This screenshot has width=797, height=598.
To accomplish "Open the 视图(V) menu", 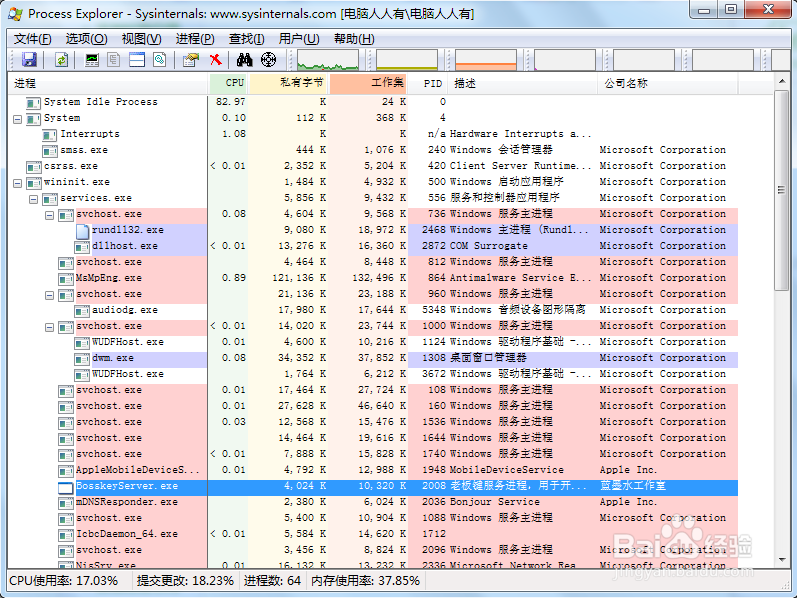I will click(141, 39).
